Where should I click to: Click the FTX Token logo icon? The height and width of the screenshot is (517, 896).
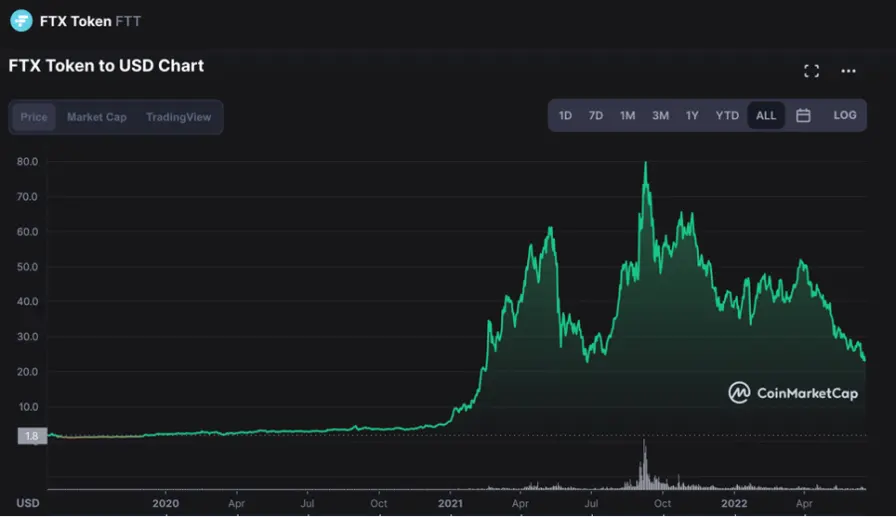point(21,21)
